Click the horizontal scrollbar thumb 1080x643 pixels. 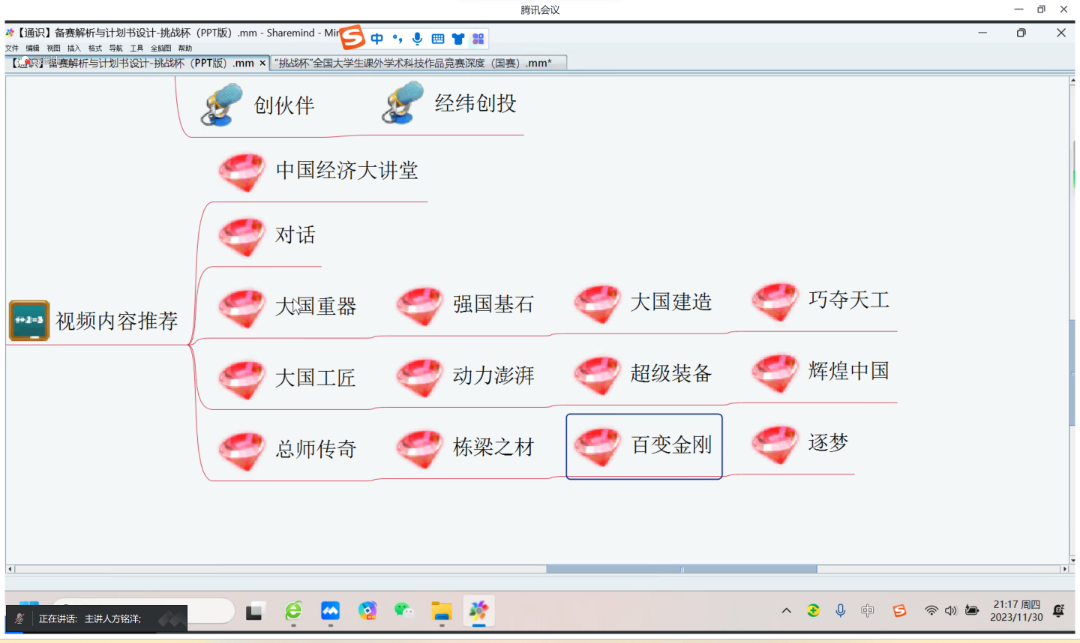681,570
